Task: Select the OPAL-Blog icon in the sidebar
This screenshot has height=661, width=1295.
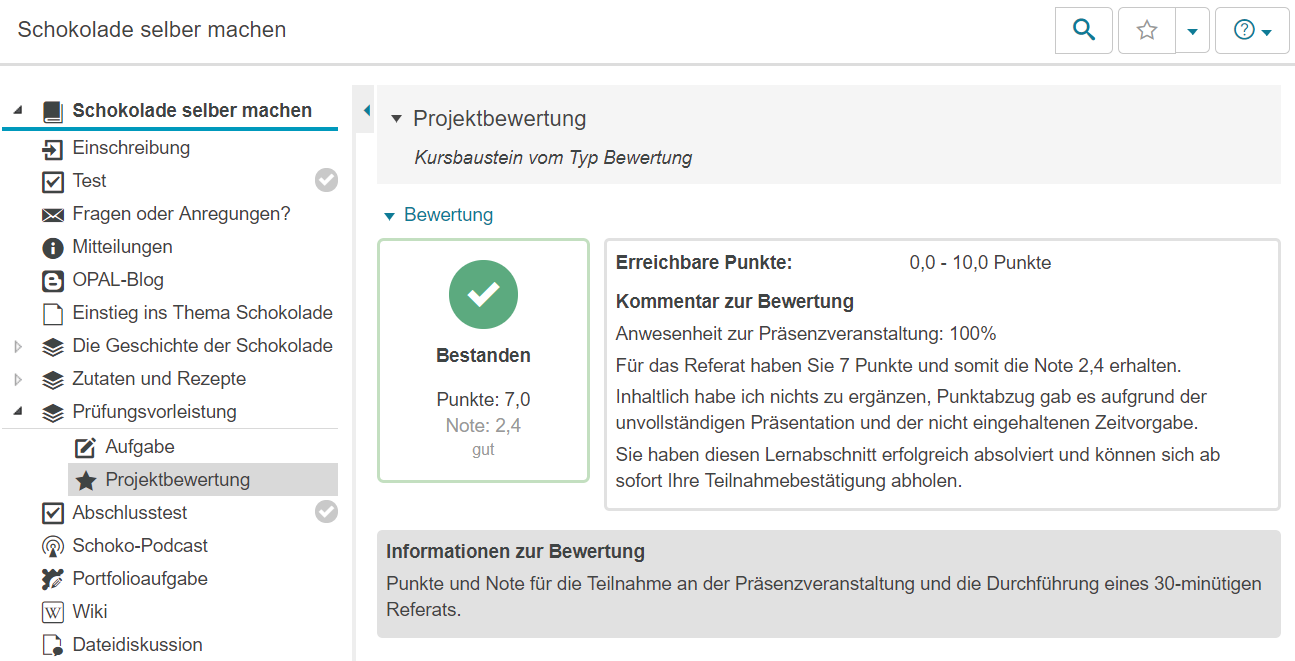Action: point(55,279)
